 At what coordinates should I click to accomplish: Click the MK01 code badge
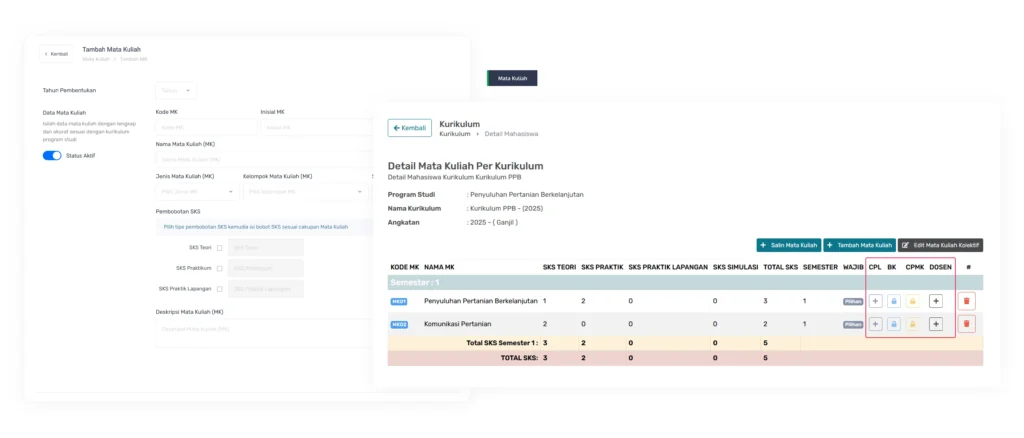(x=399, y=302)
